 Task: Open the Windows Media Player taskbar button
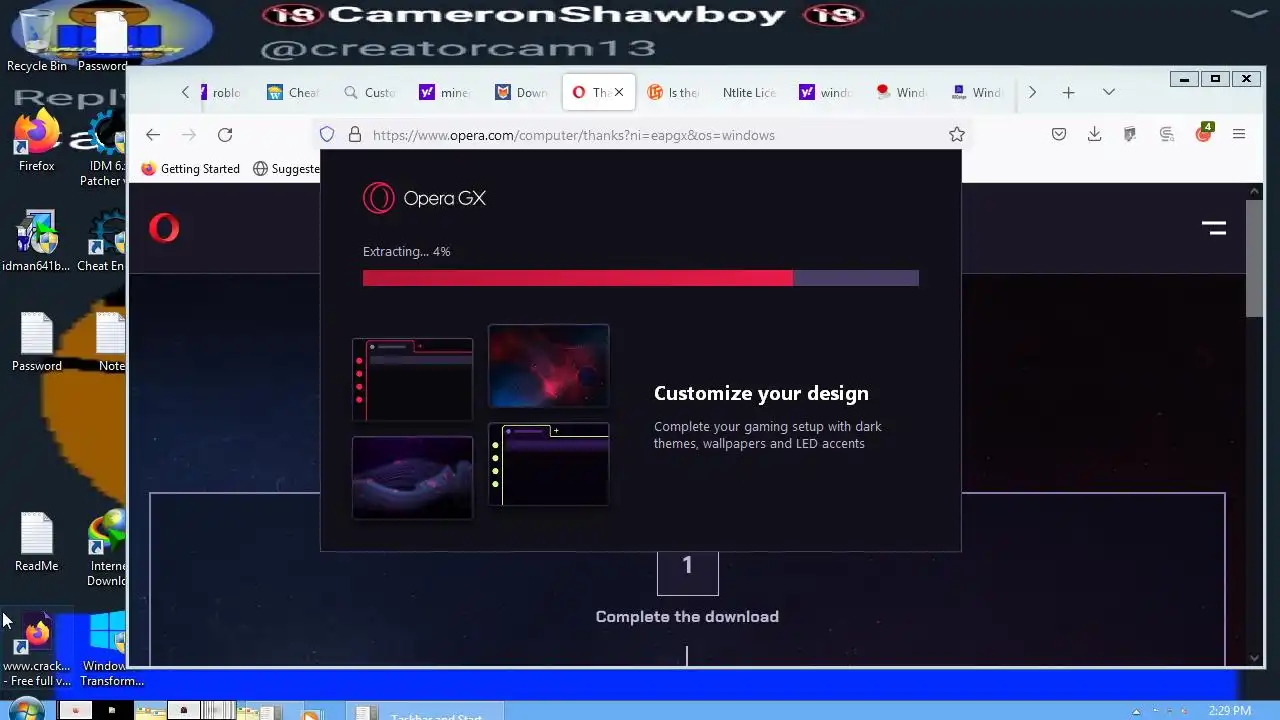coord(312,712)
